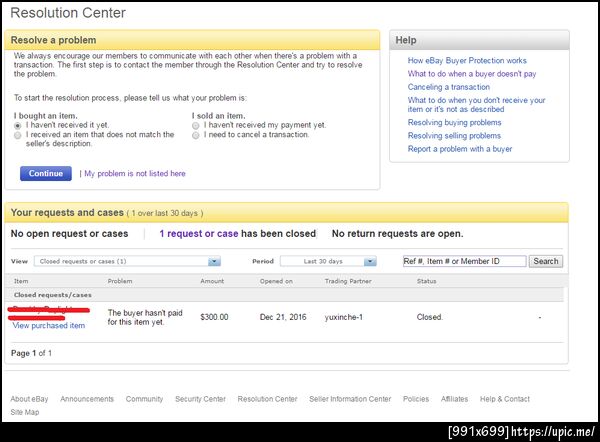
Task: Pick "I need to cancel a transaction"
Action: [196, 135]
